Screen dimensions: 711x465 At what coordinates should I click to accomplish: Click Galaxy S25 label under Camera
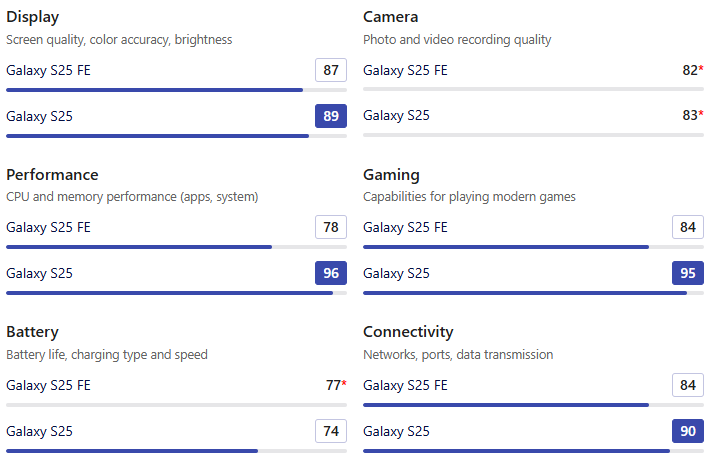(396, 116)
